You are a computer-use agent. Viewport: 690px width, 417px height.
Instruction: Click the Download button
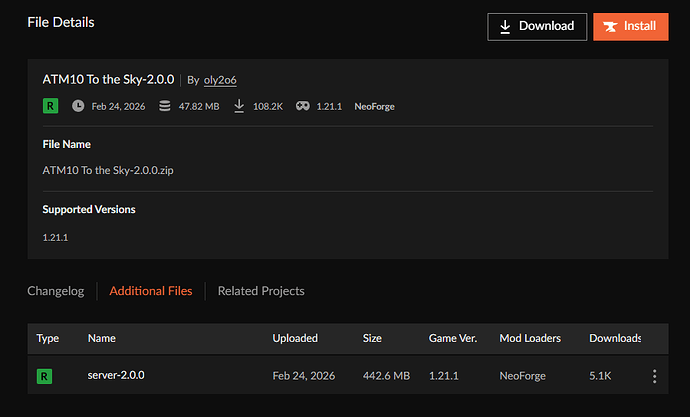[537, 26]
